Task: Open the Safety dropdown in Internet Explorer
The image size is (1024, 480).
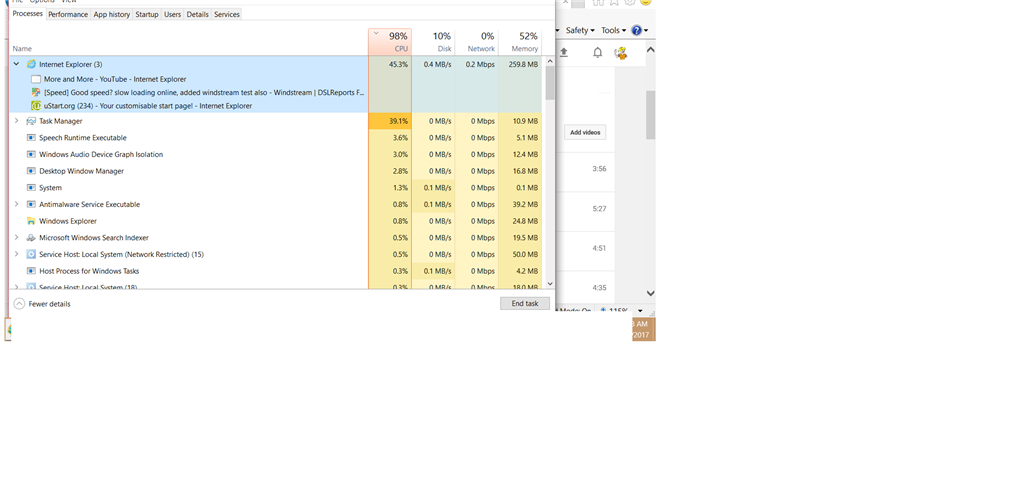Action: 580,30
